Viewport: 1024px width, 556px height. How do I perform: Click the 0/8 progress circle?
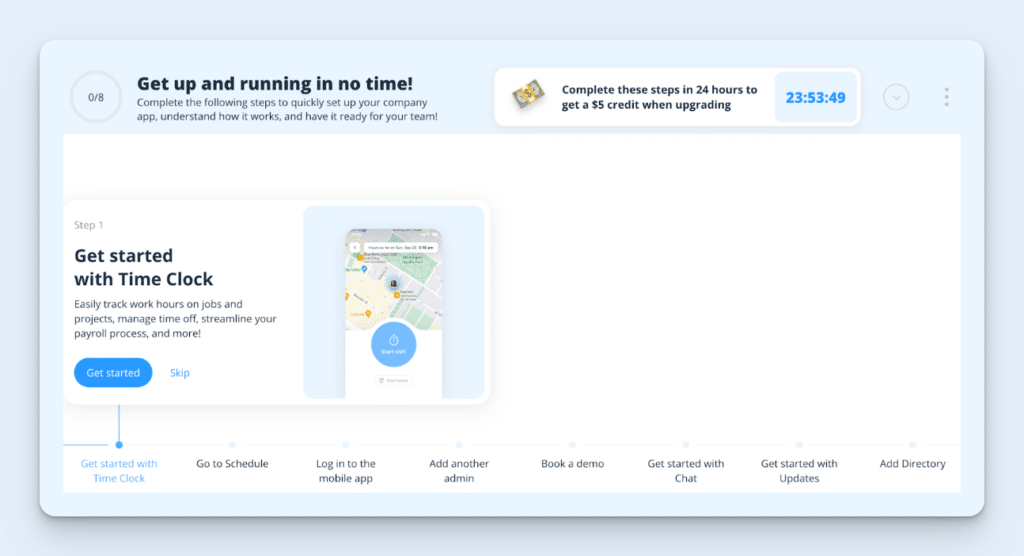click(x=96, y=97)
